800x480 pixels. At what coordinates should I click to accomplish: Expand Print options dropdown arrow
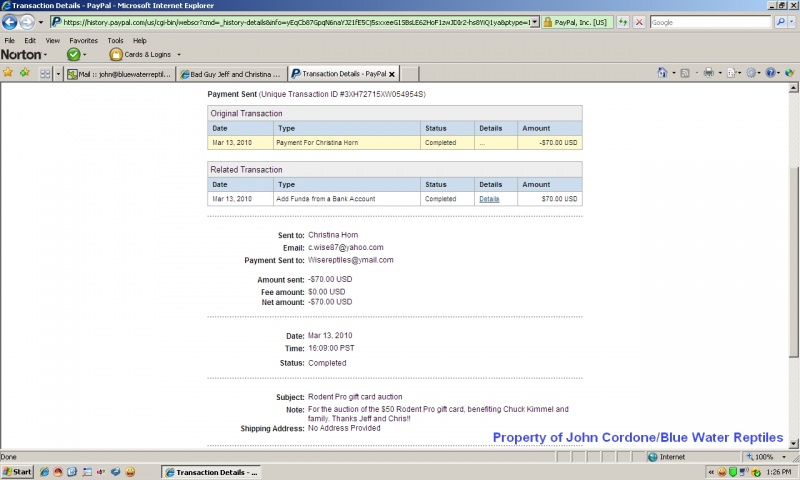pyautogui.click(x=720, y=73)
